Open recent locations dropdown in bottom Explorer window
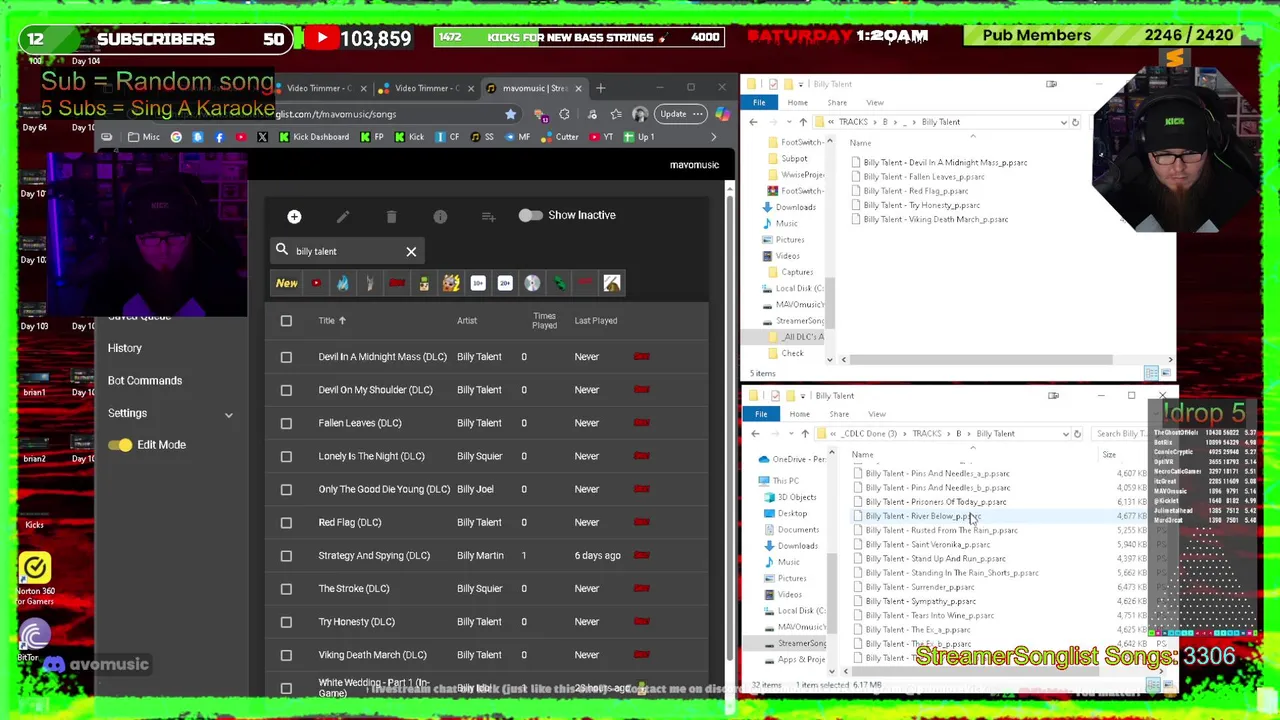 pos(792,434)
